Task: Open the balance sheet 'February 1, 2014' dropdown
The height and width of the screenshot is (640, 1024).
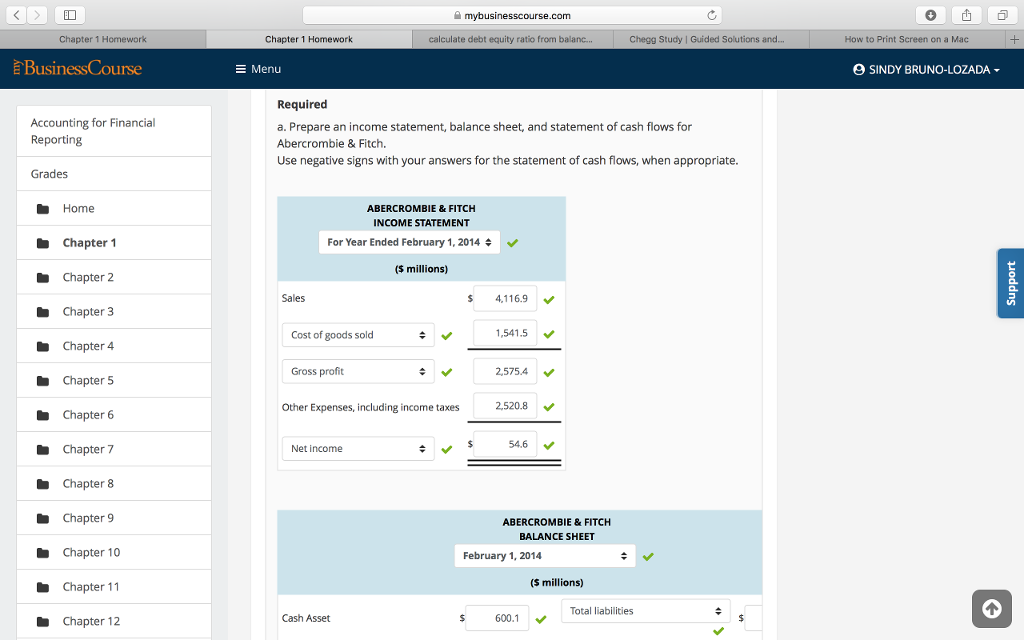Action: (545, 556)
